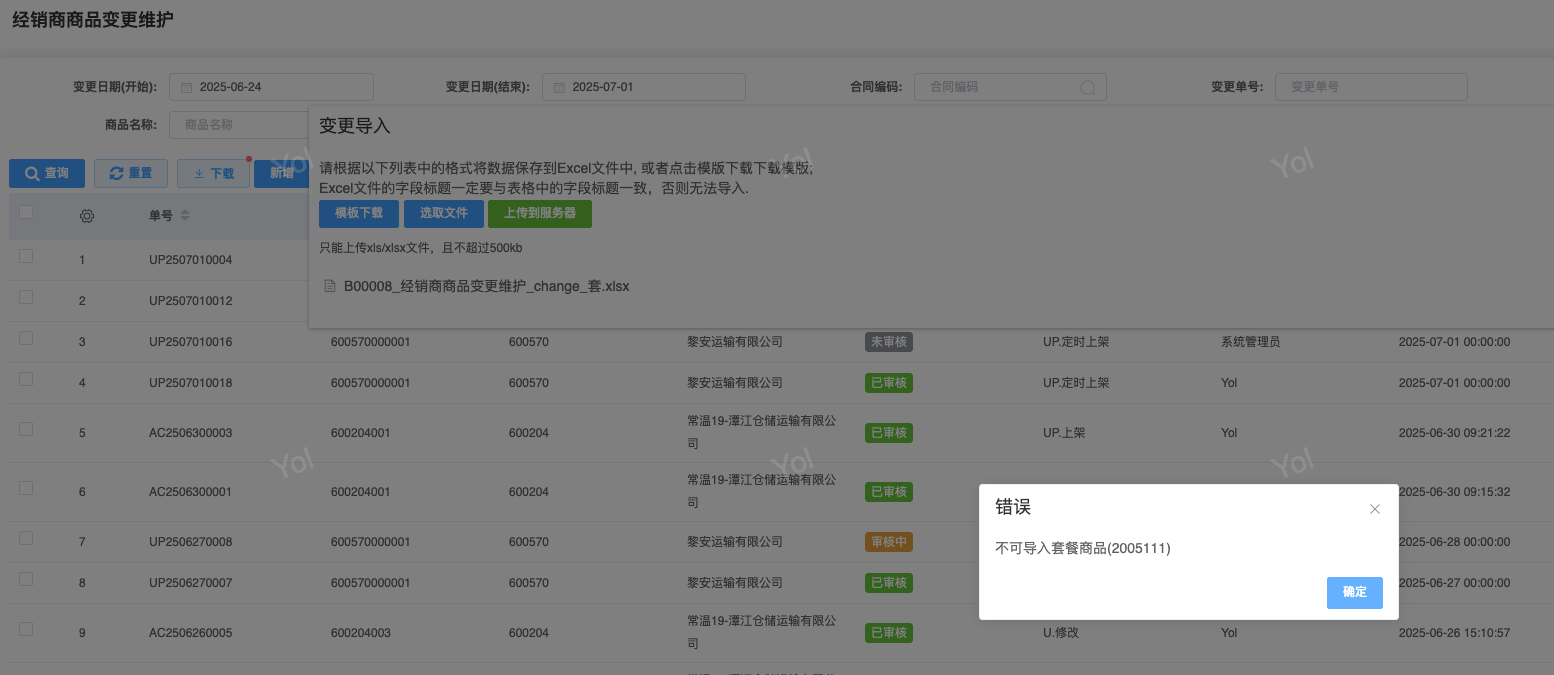Click file icon beside uploaded xlsx file
Screen dimensions: 1554x675
330,287
